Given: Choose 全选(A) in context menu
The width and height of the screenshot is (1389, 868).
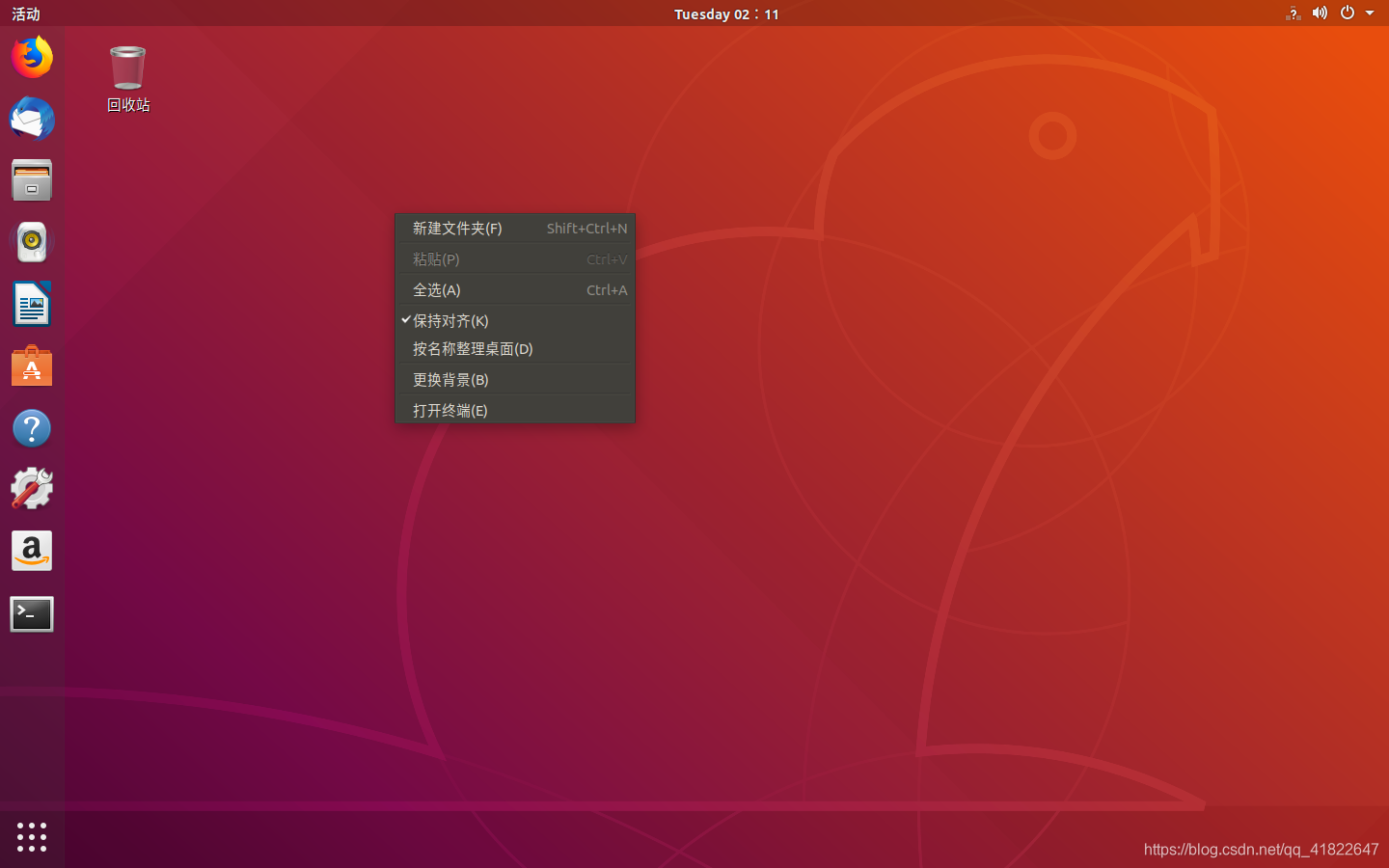Looking at the screenshot, I should (x=515, y=290).
